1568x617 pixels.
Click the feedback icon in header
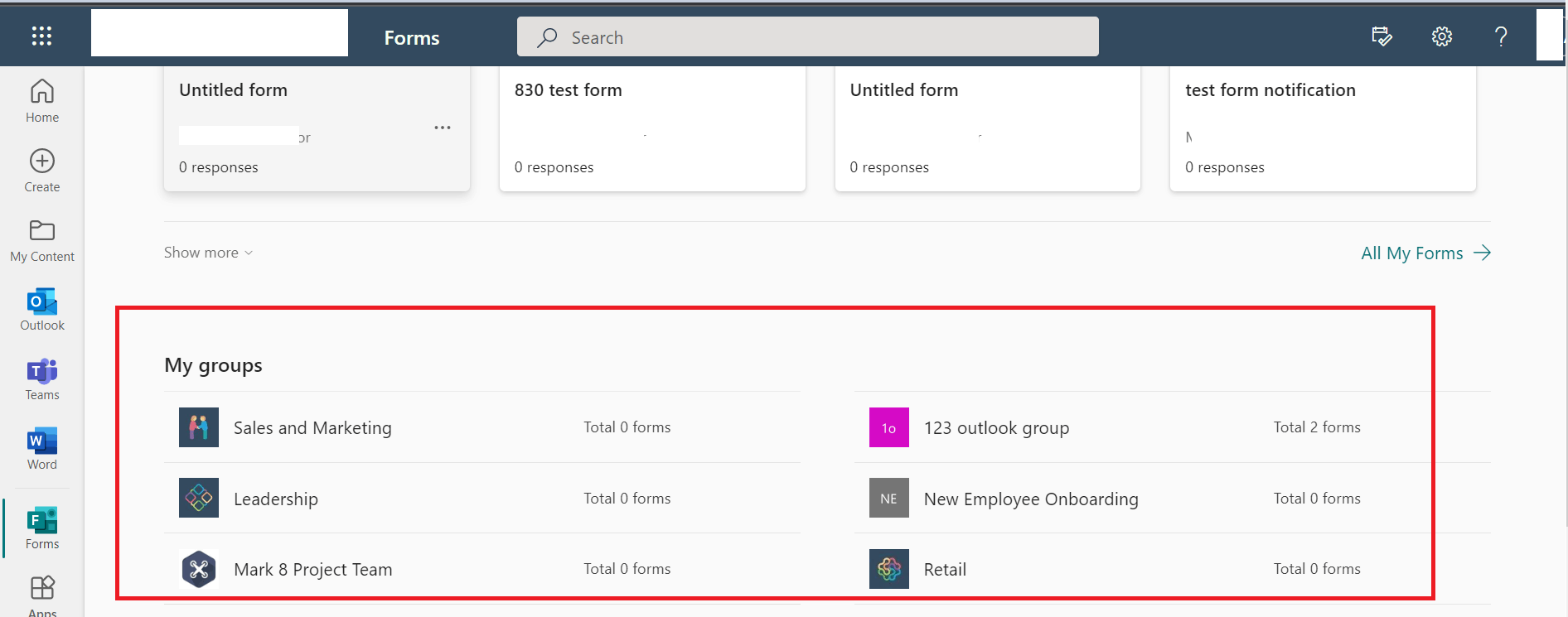tap(1382, 36)
